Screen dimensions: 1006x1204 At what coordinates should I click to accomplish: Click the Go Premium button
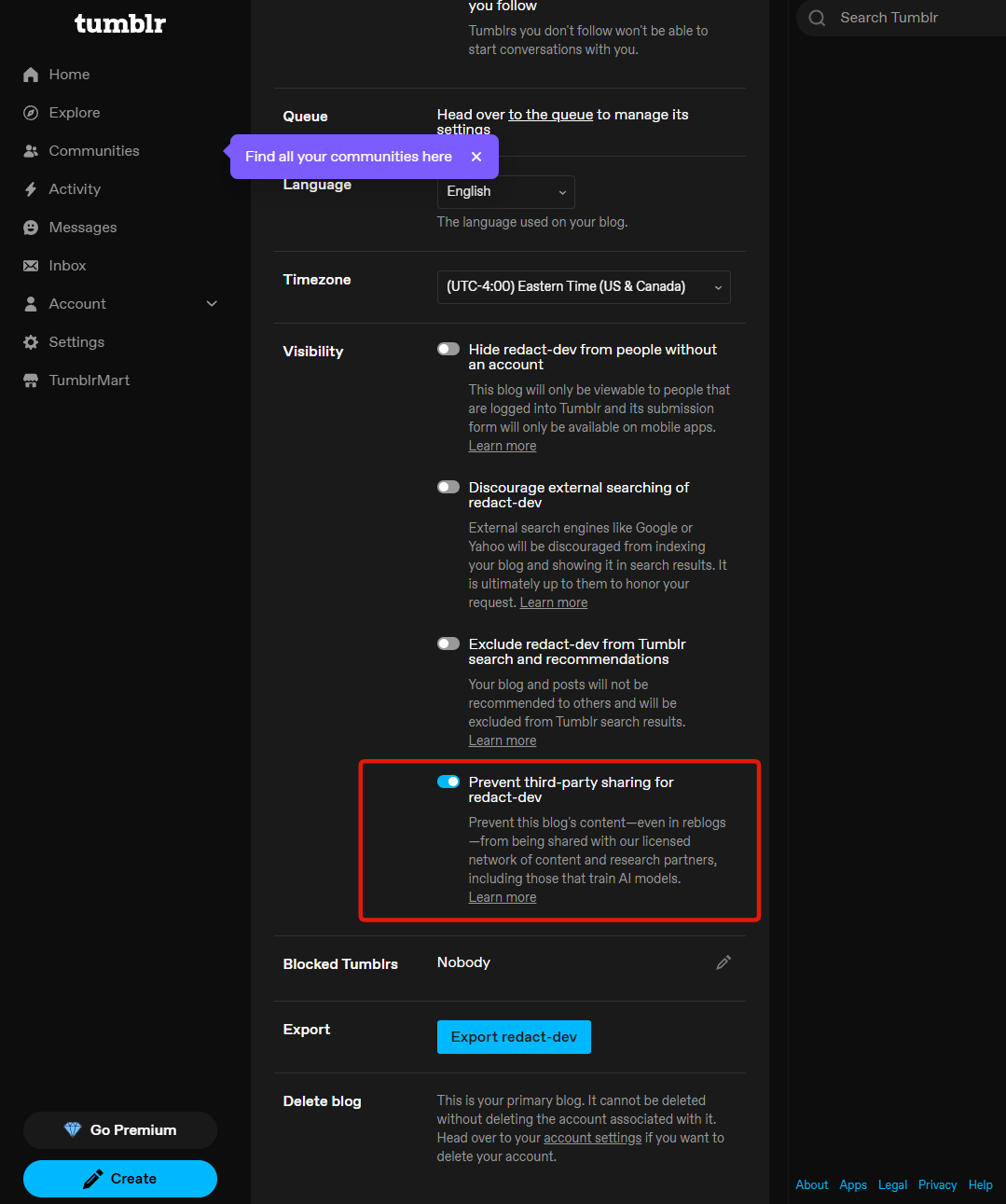tap(120, 1130)
